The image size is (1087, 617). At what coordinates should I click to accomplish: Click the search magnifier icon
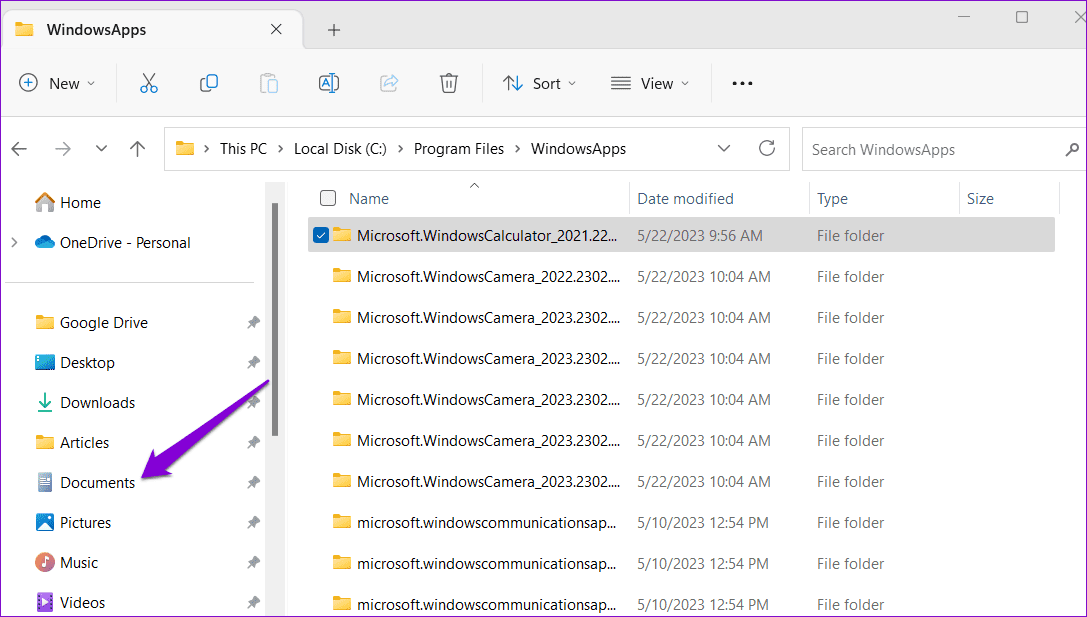click(x=1072, y=149)
